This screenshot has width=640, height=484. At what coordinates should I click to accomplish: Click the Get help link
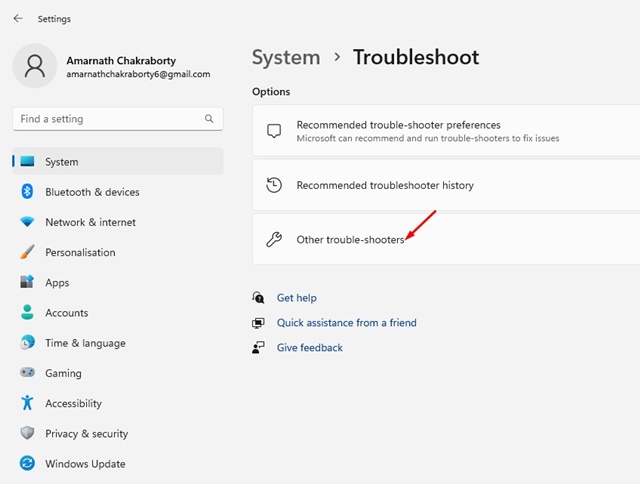point(296,298)
